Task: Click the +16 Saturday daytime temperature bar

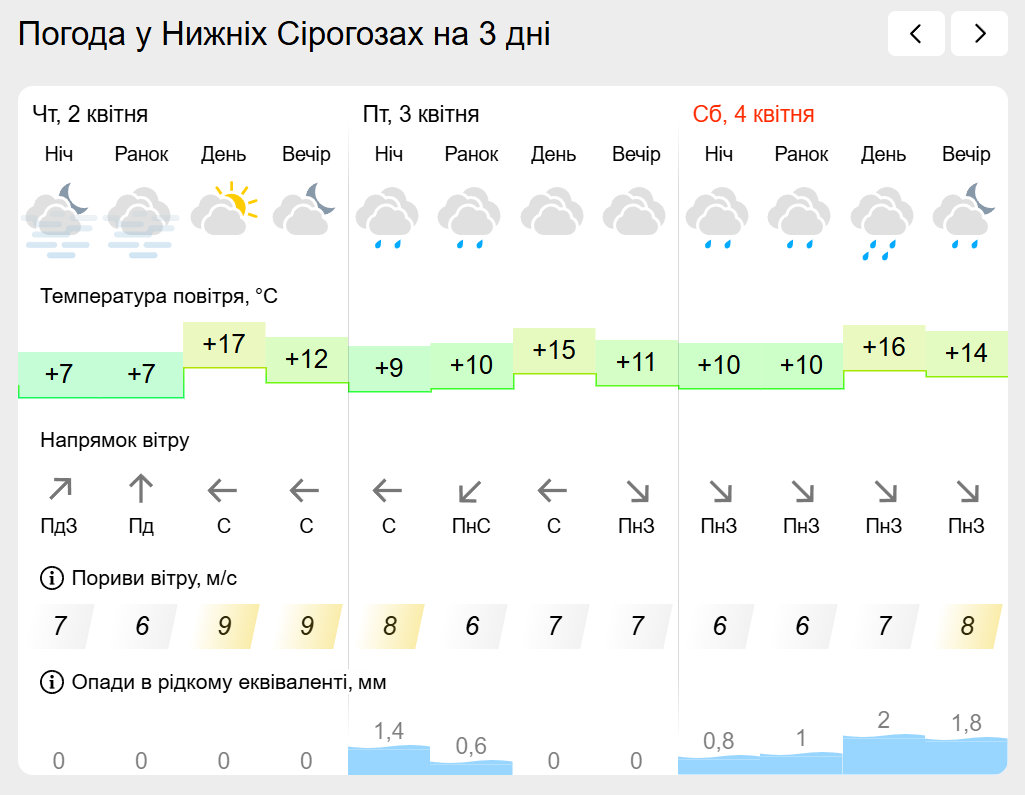Action: click(884, 348)
